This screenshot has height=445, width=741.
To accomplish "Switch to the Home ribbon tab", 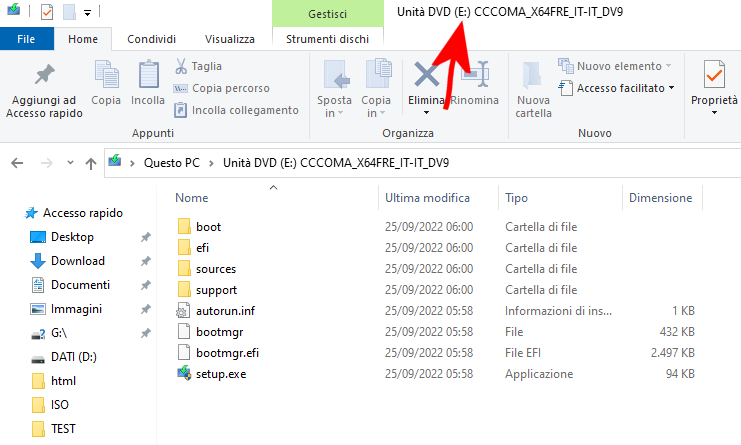I will click(83, 39).
